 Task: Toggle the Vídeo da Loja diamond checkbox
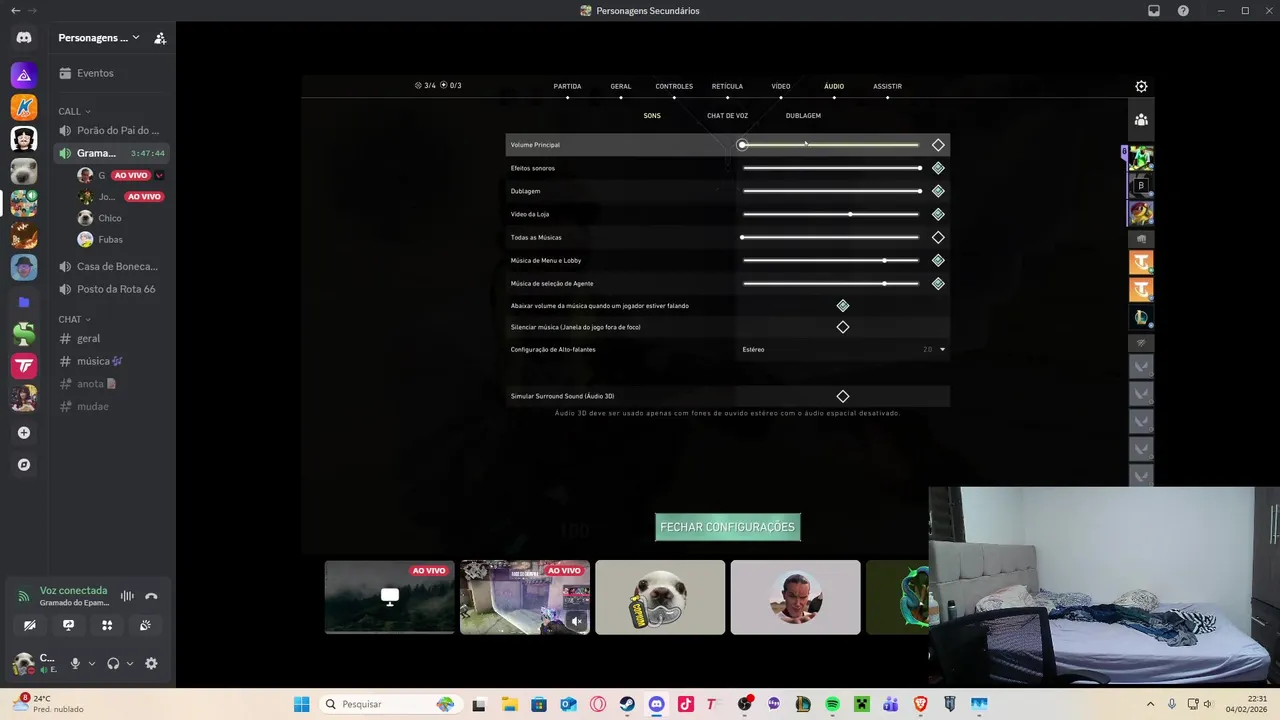tap(938, 214)
